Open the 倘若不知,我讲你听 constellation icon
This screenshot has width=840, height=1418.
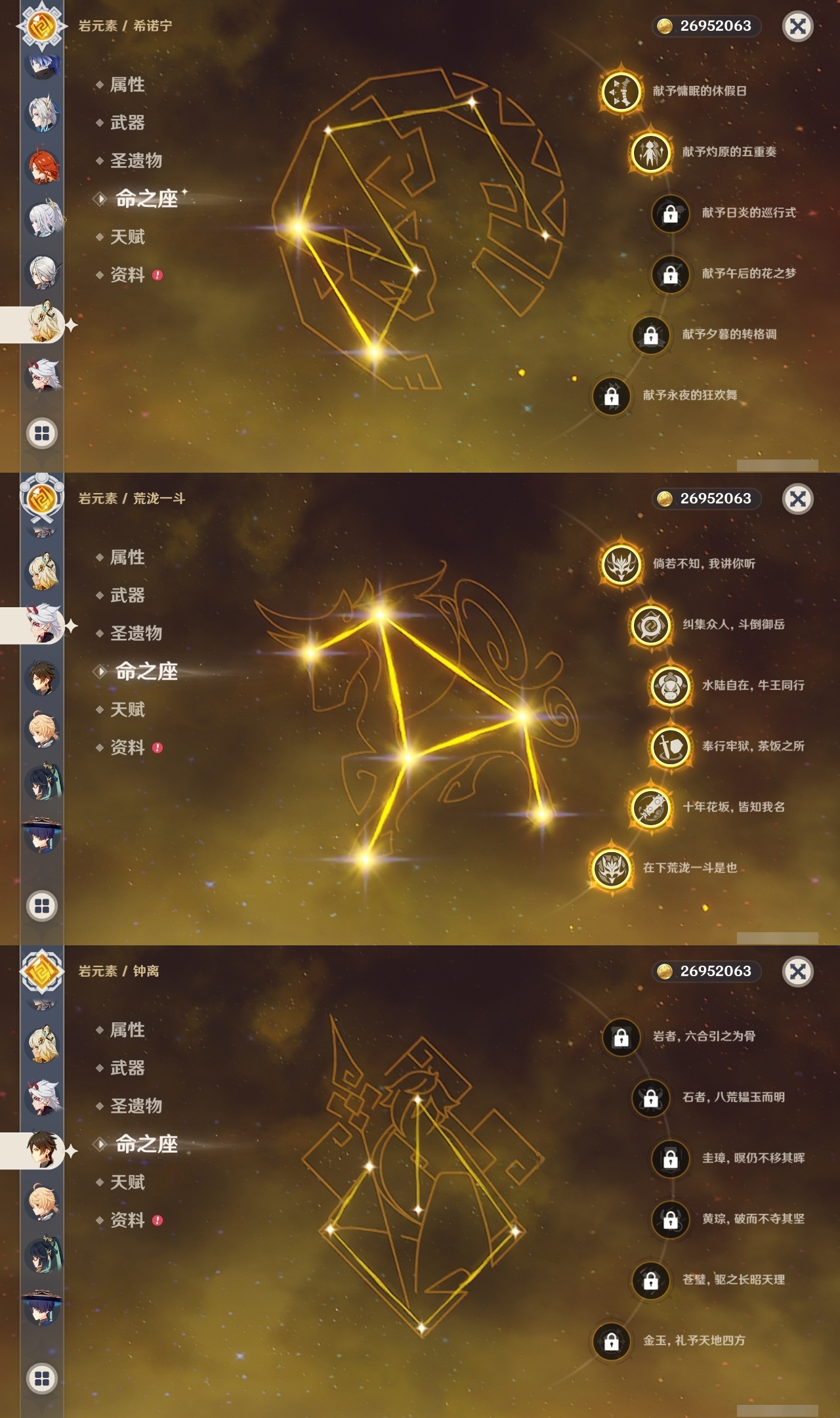click(621, 564)
